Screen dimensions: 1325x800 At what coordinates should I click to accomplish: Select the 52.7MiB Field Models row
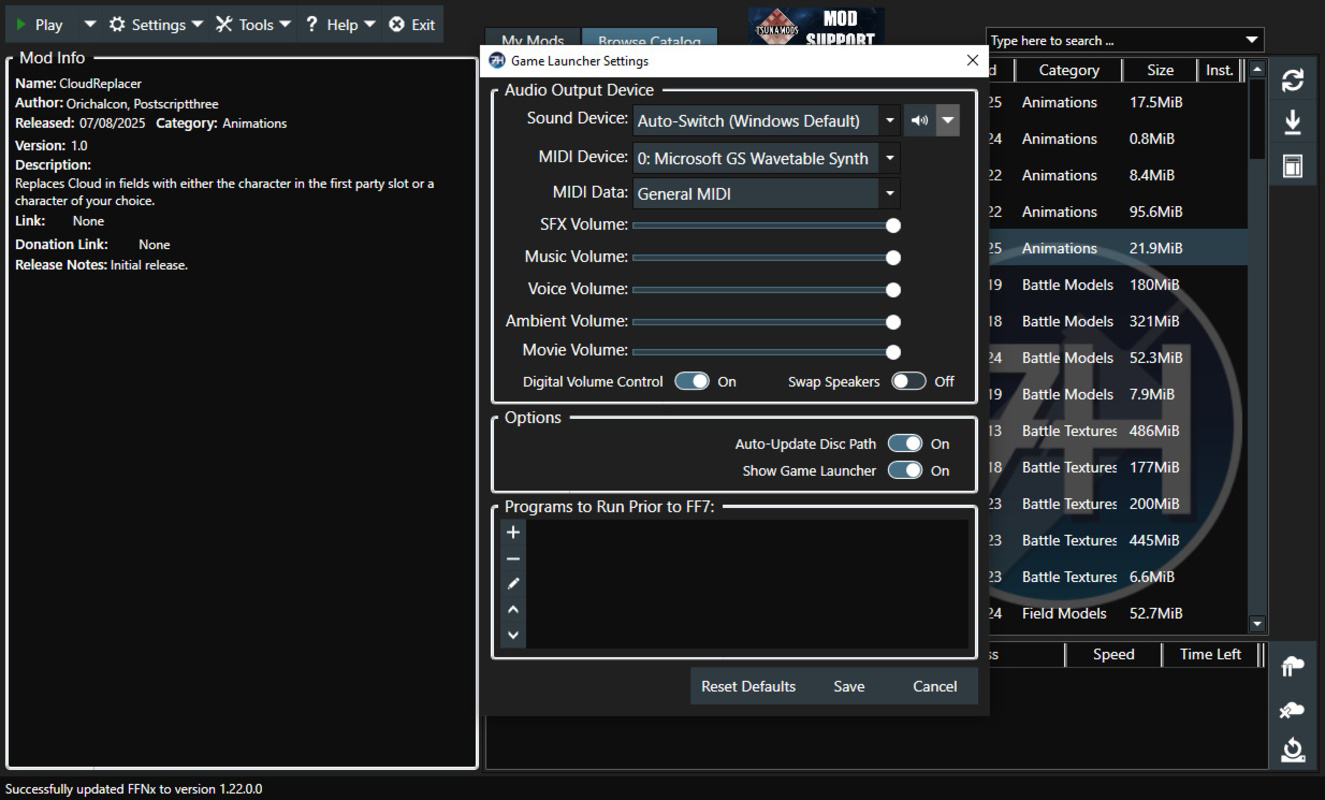(x=1117, y=613)
